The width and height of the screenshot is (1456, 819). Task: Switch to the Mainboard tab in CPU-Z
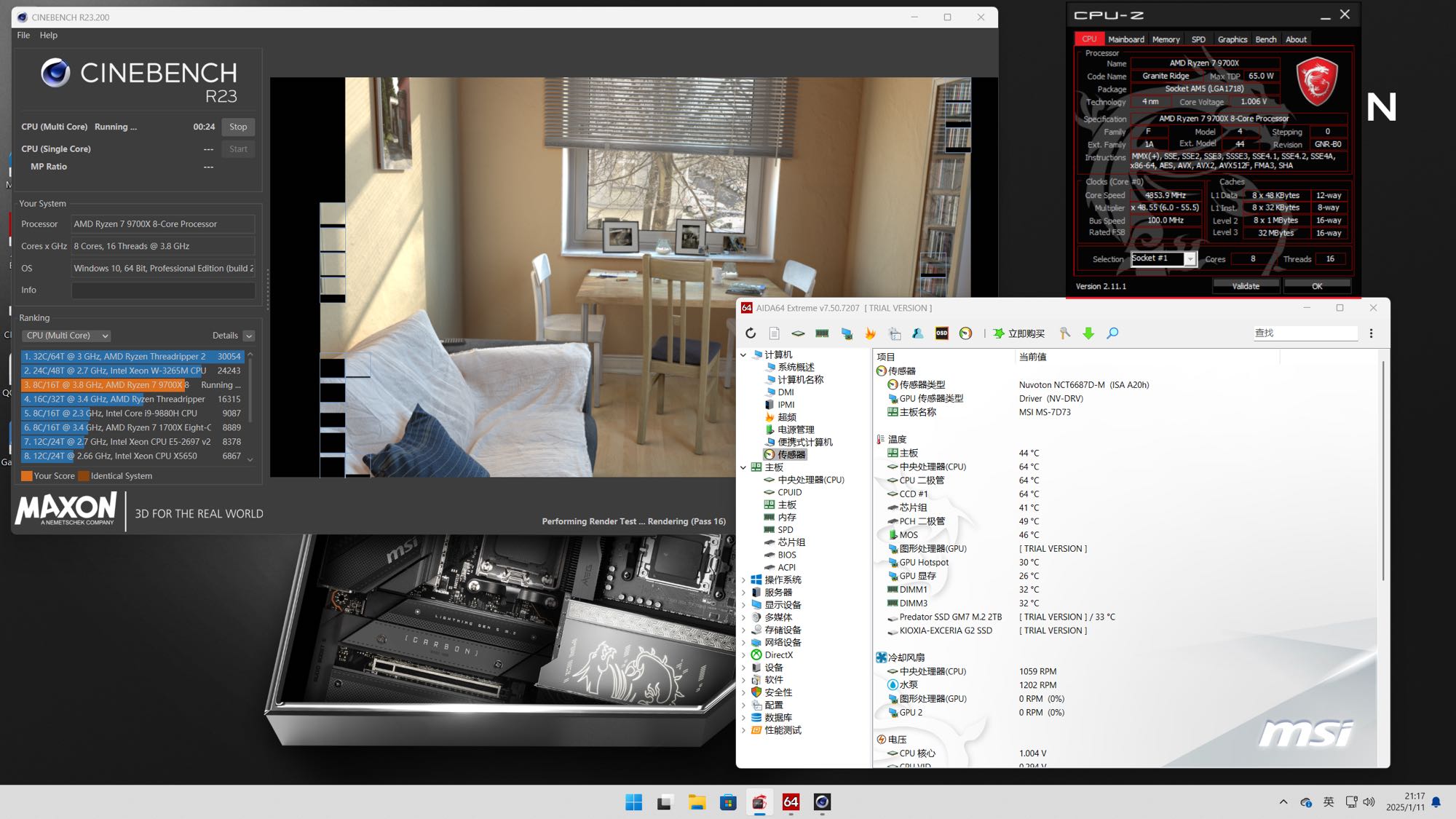click(x=1125, y=39)
